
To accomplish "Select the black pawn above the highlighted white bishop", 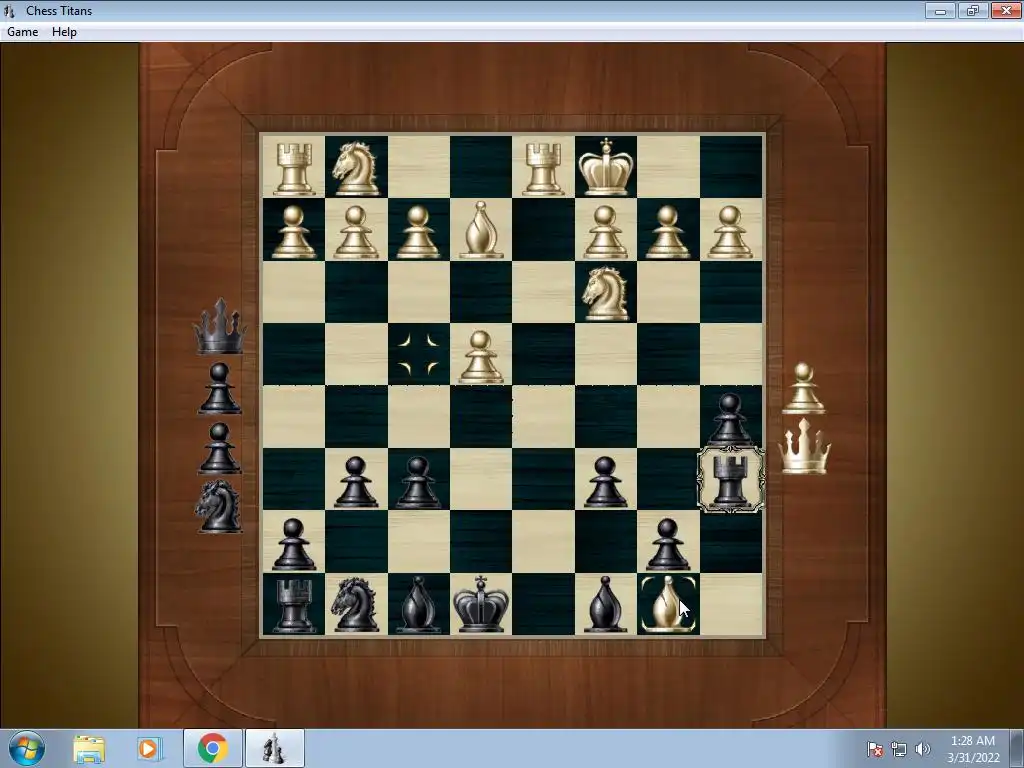I will point(667,544).
